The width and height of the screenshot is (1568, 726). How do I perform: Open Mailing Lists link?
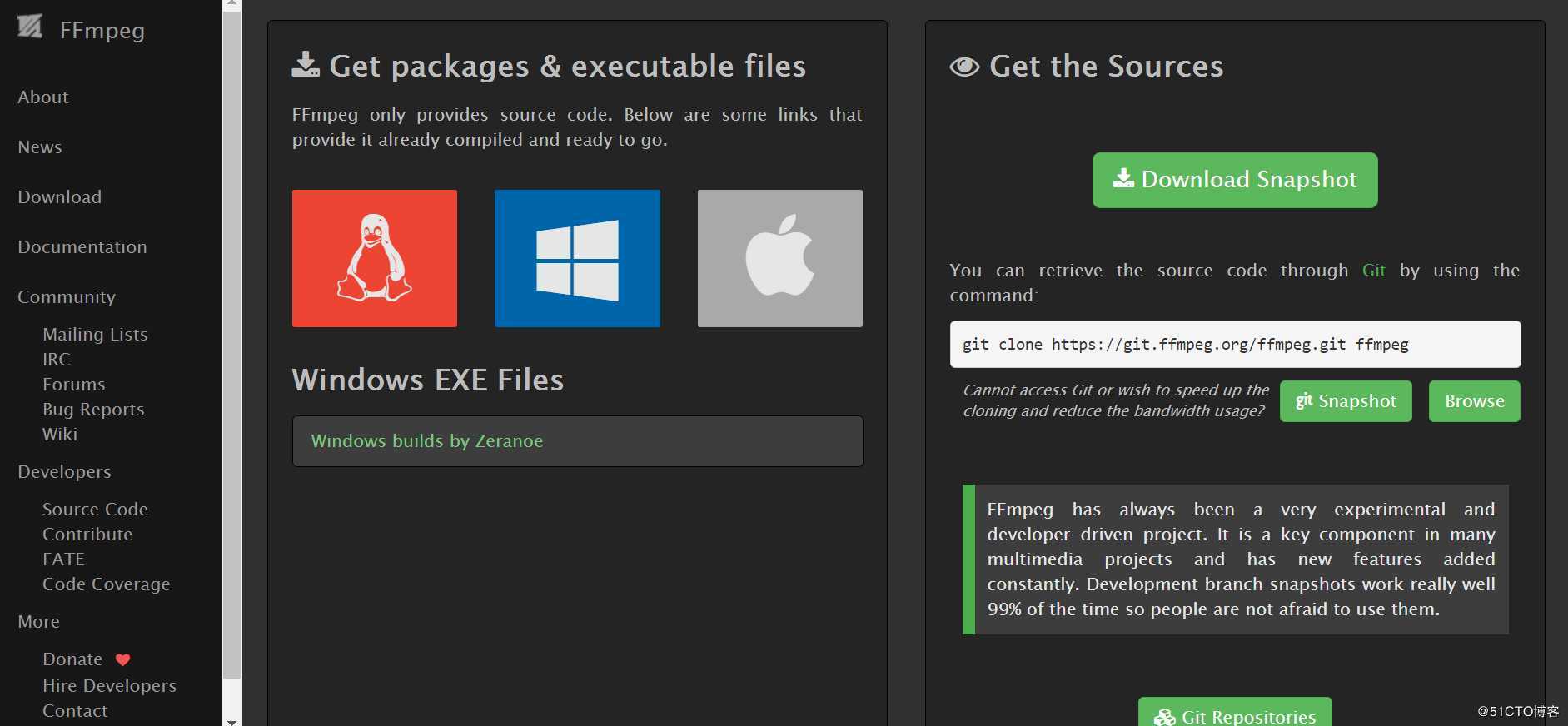[x=95, y=334]
